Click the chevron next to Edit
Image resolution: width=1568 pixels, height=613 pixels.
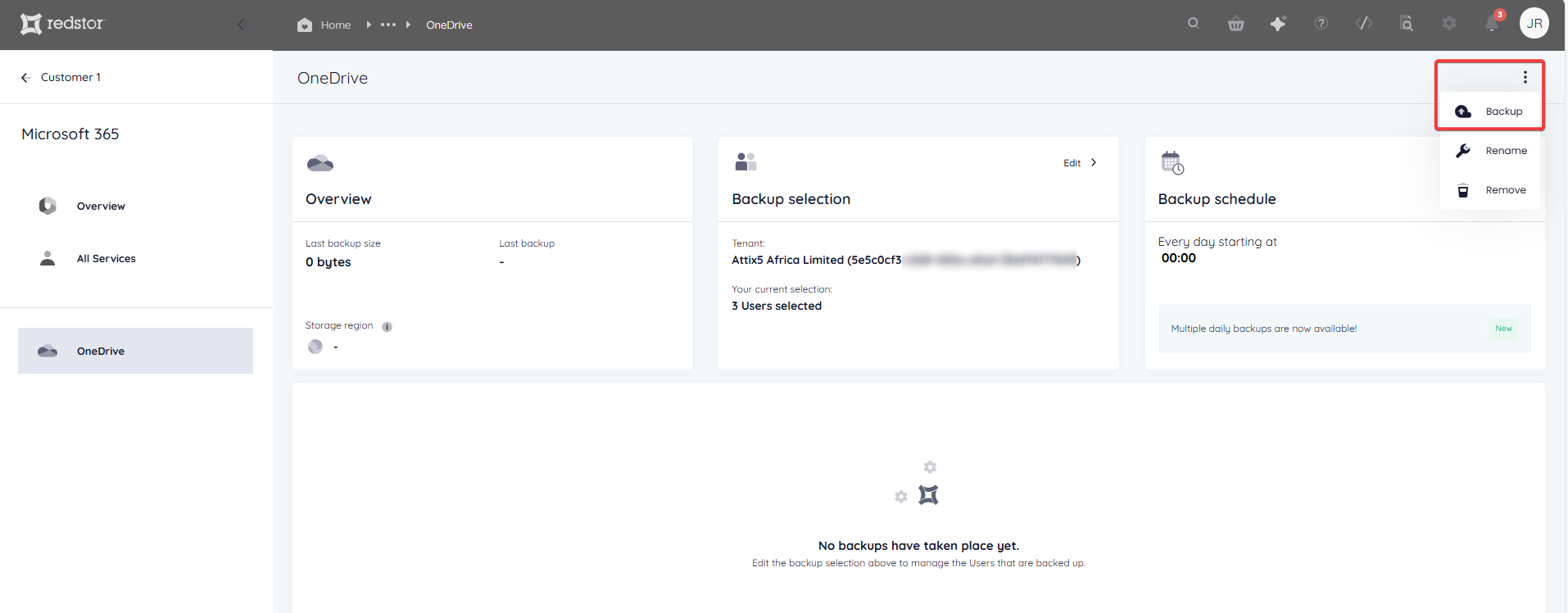click(1094, 162)
